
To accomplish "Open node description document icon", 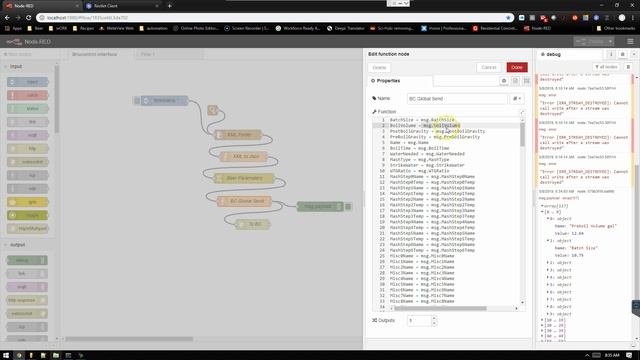I will point(515,81).
